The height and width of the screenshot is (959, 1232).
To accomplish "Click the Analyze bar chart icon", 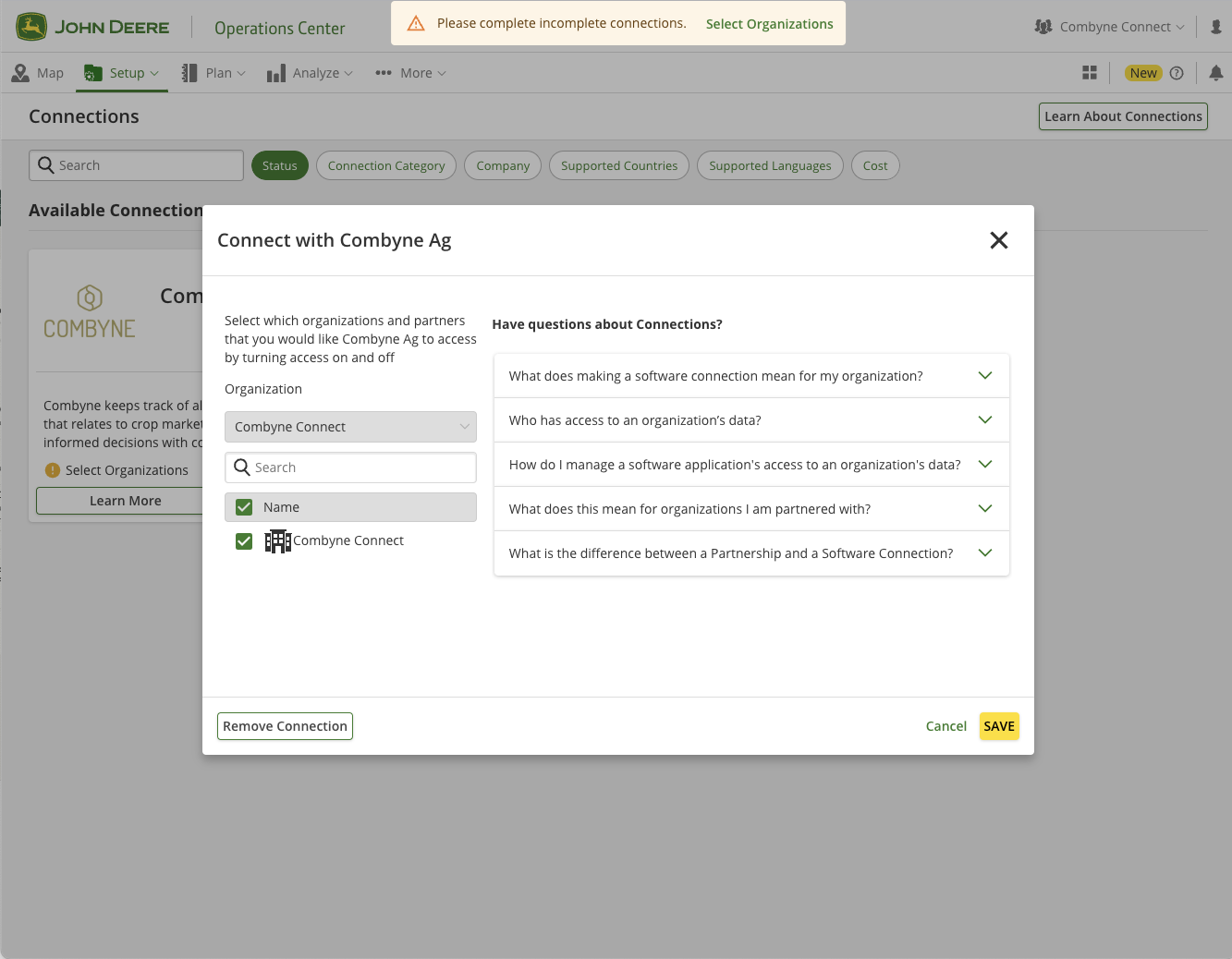I will [276, 74].
